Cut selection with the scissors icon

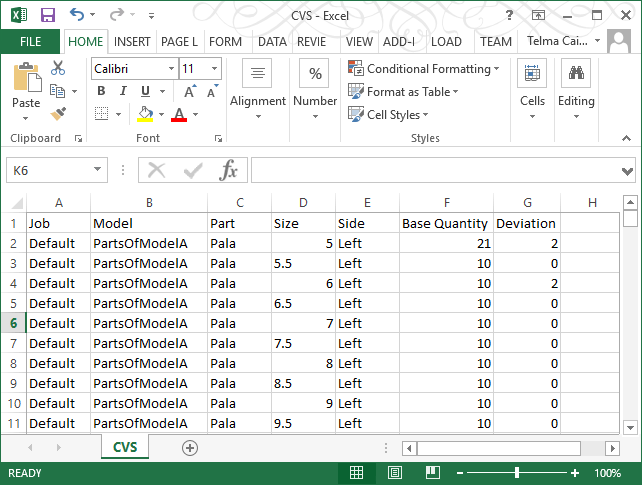coord(58,68)
